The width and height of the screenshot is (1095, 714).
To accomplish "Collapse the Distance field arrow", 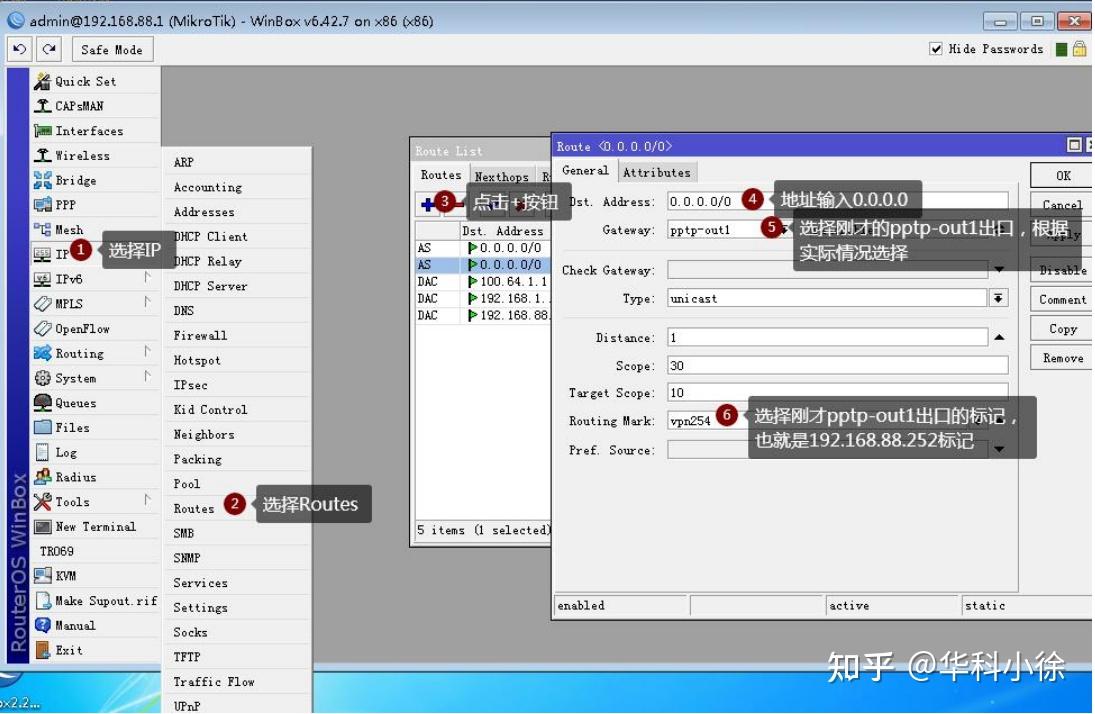I will click(999, 337).
